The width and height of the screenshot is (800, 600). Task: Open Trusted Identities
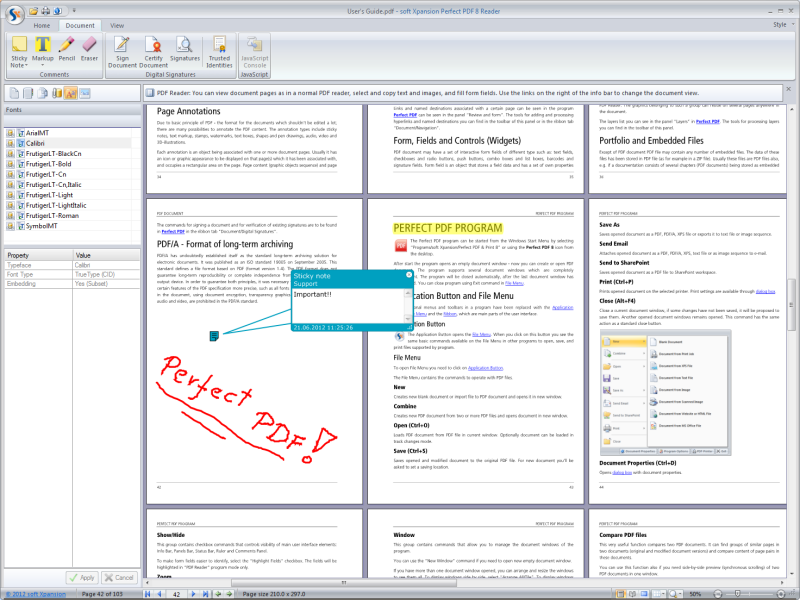point(219,52)
